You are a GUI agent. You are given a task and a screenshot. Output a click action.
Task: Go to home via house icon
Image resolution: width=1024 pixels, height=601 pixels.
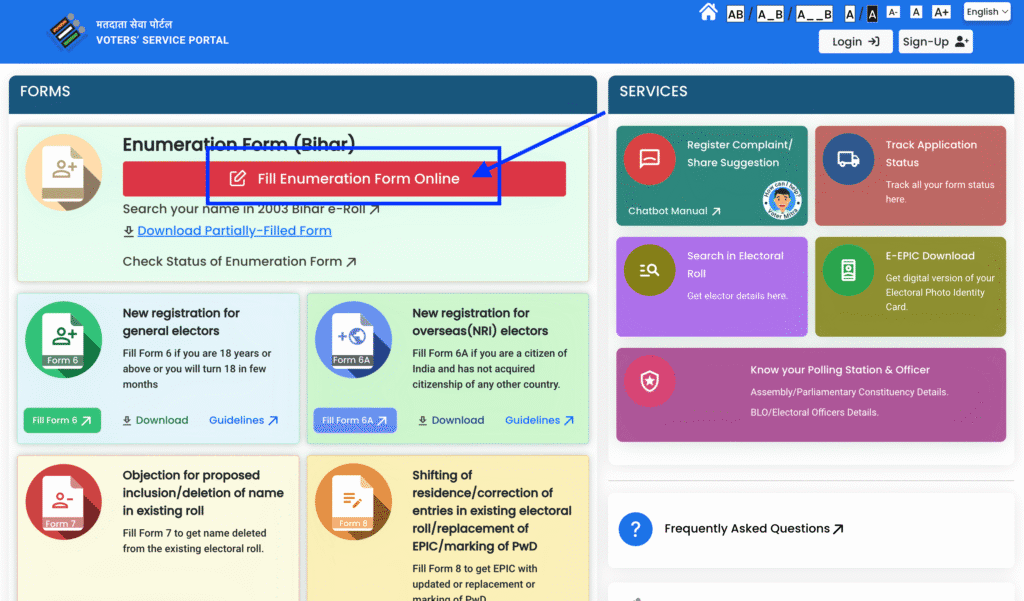(708, 12)
